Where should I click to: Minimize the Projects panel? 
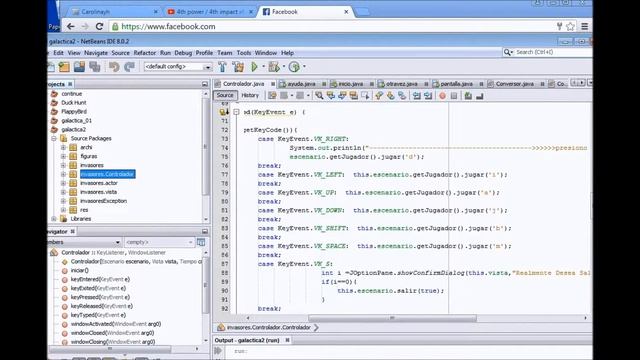pos(205,84)
